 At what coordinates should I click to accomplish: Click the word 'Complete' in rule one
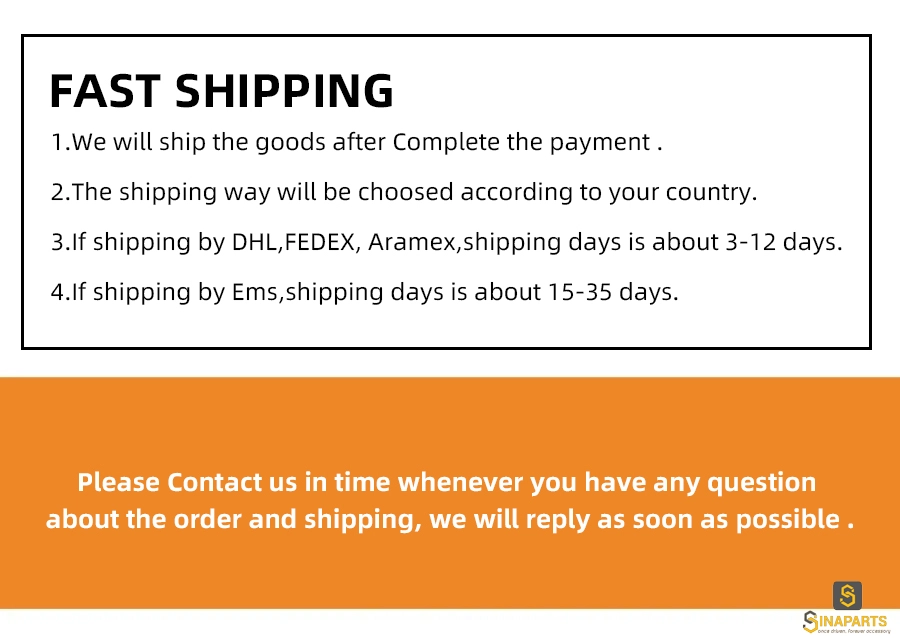446,142
